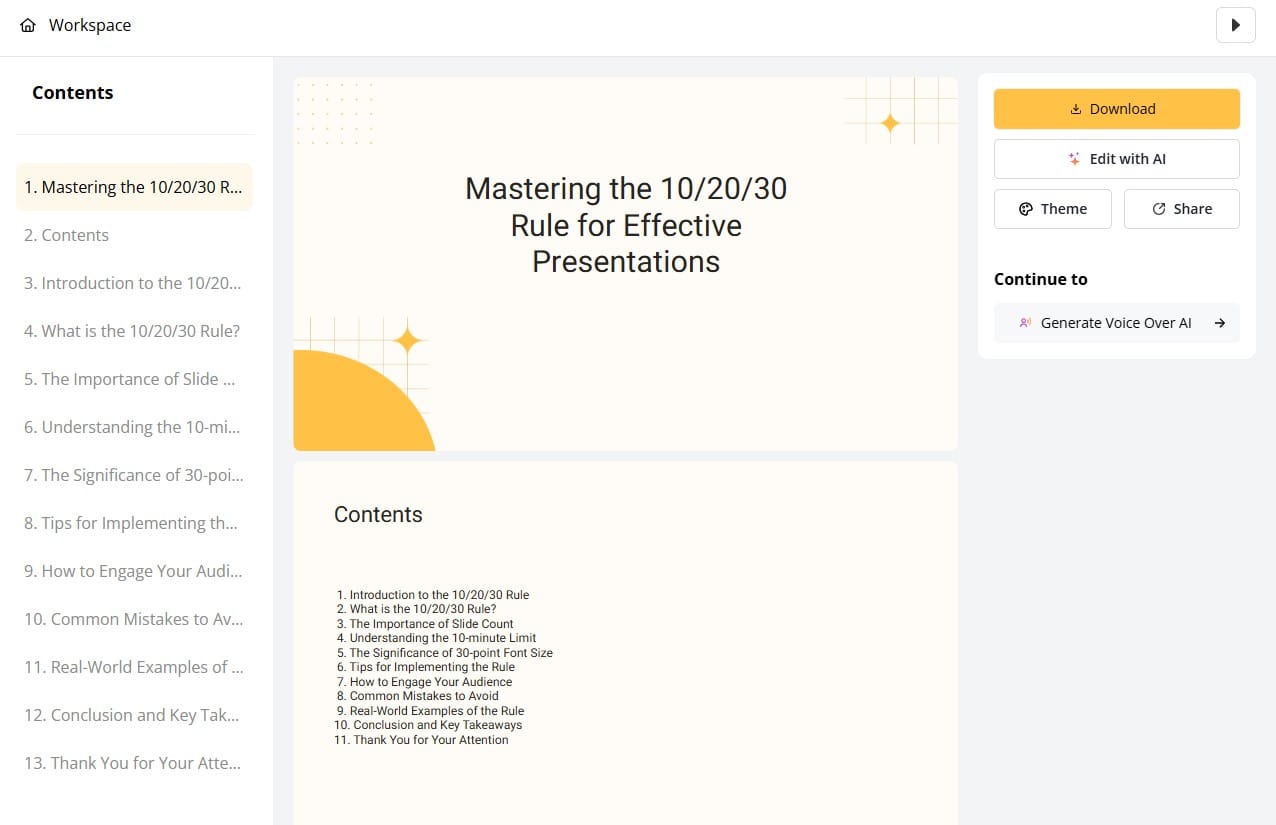
Task: Select slide 11 Real-World Examples
Action: tap(134, 667)
